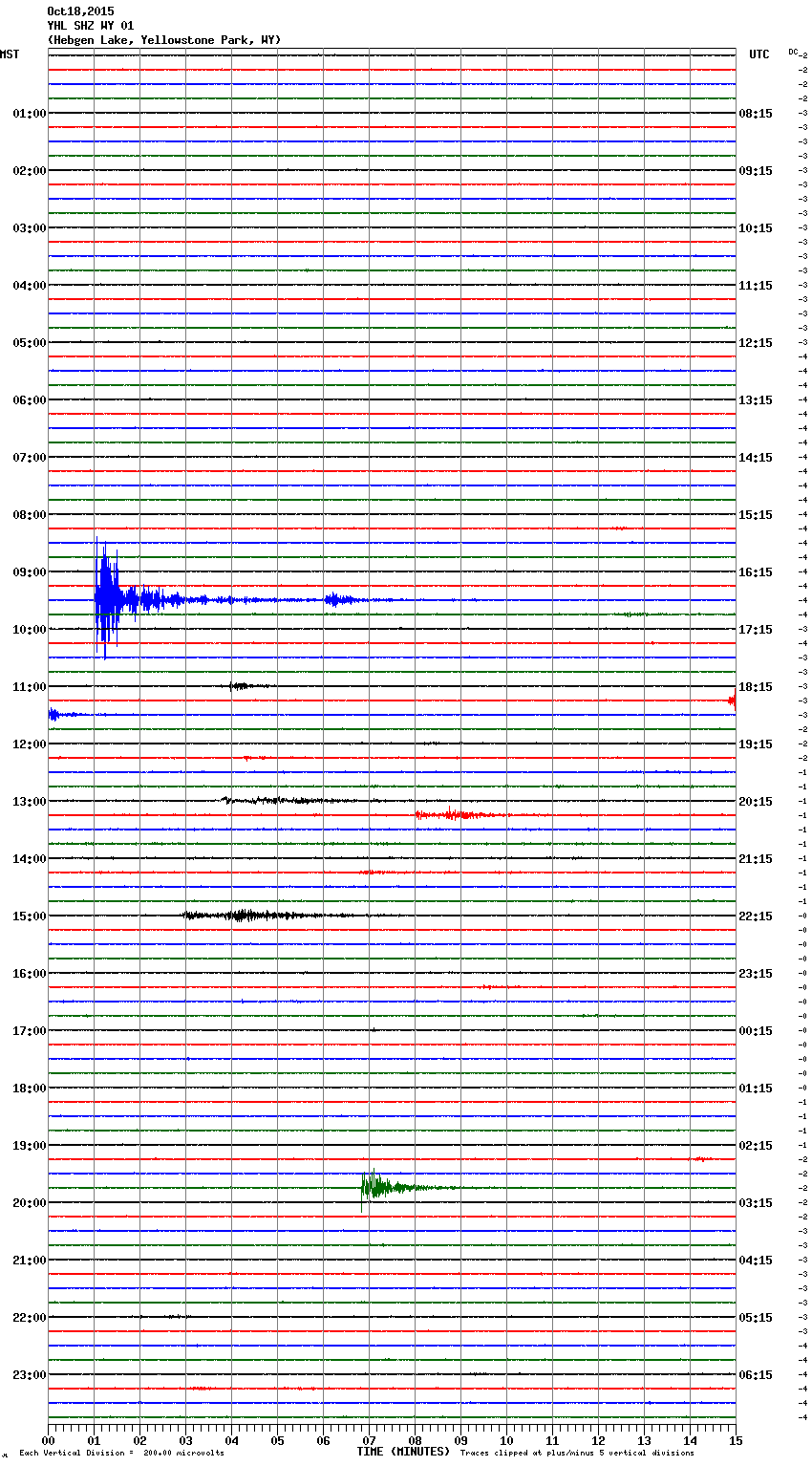Select the station code 'YHL SHZ WY 01'
This screenshot has height=1466, width=812.
coord(91,26)
